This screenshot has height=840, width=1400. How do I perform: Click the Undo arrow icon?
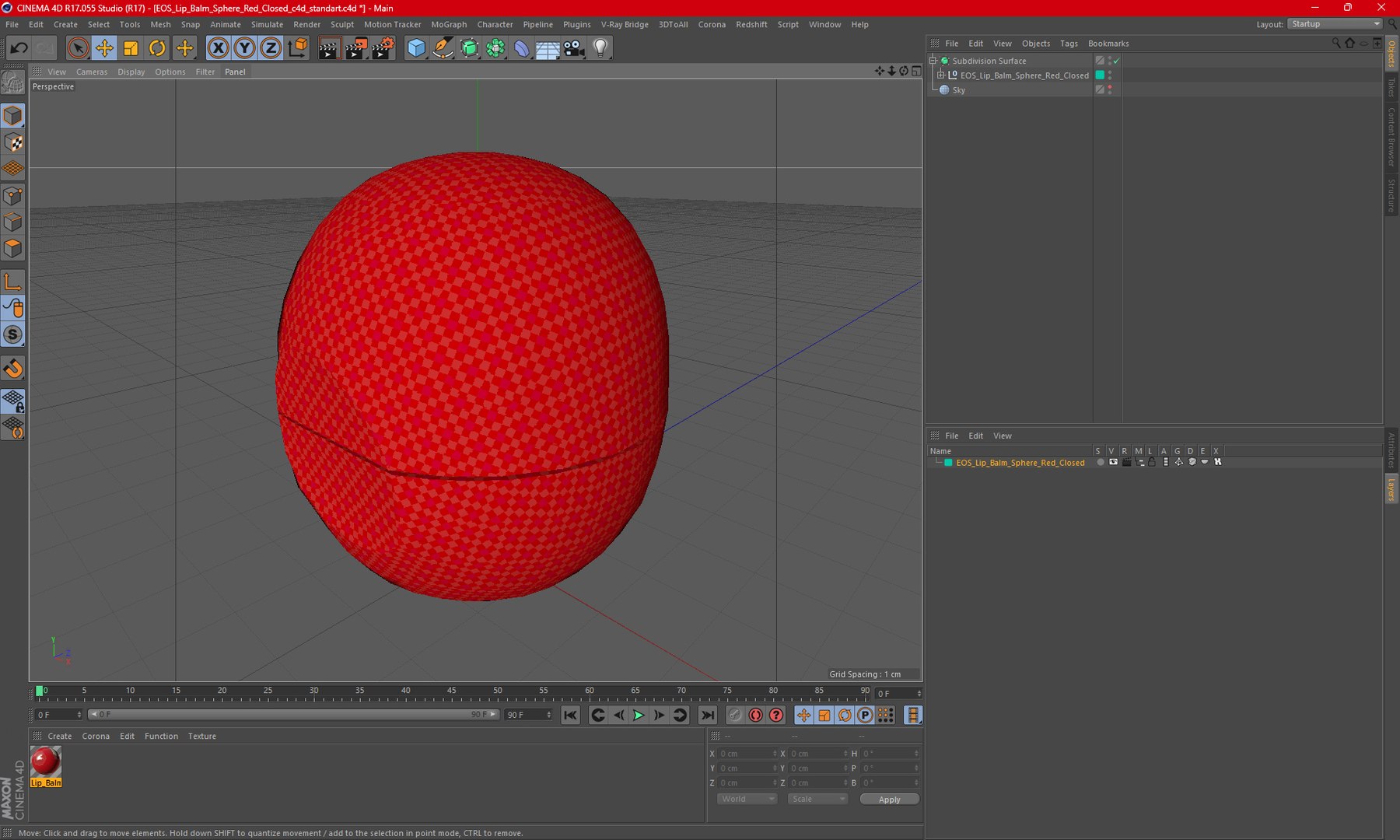coord(19,48)
